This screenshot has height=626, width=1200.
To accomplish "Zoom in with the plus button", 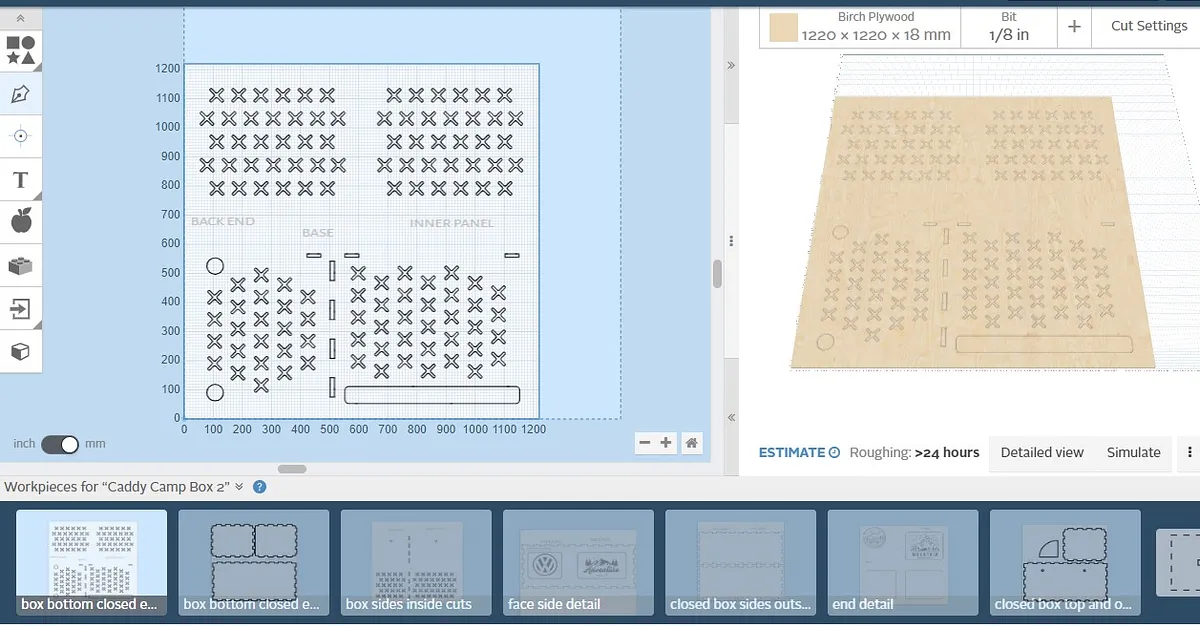I will (666, 443).
